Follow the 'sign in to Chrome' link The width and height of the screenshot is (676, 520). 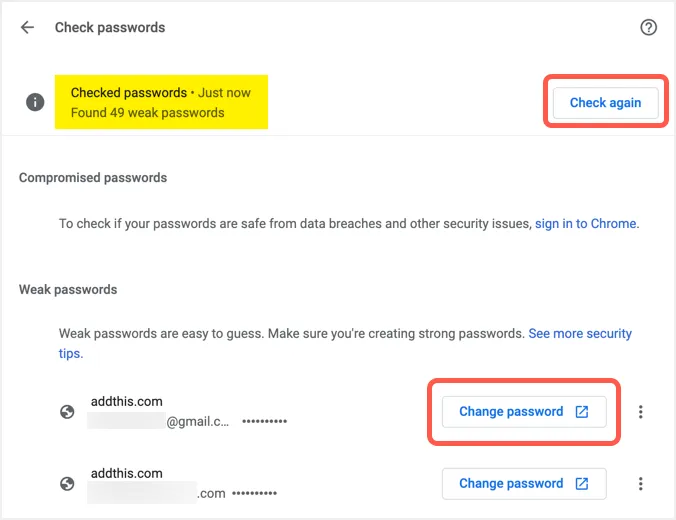pyautogui.click(x=585, y=224)
